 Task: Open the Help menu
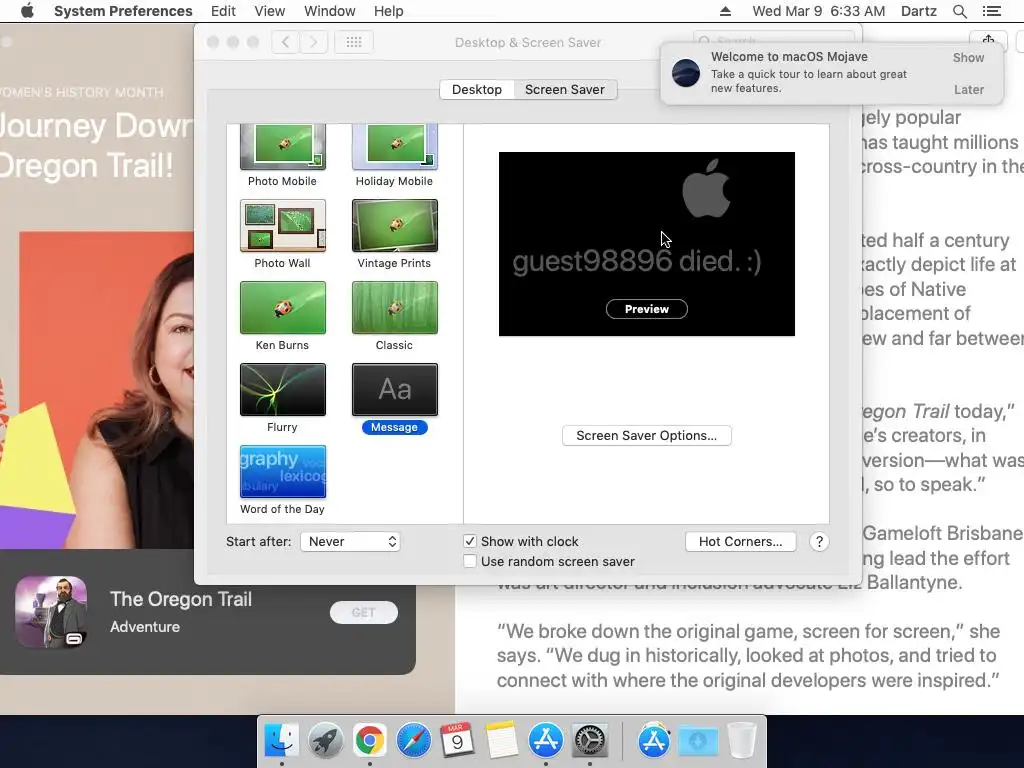point(389,11)
